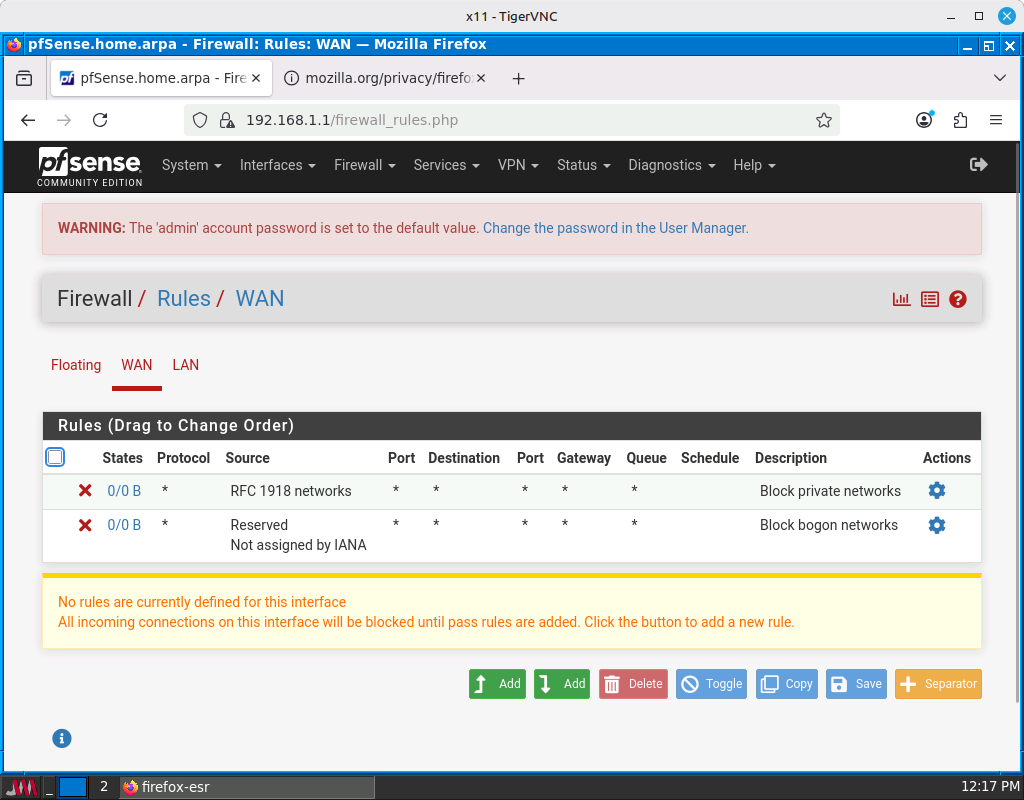Click Change the password in User Manager link

[x=615, y=228]
